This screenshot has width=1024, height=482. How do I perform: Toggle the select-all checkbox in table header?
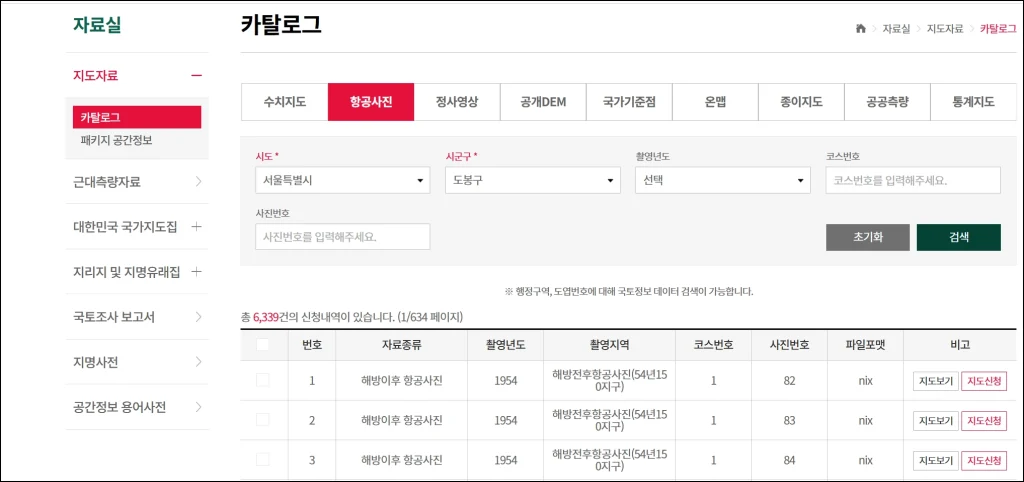263,345
